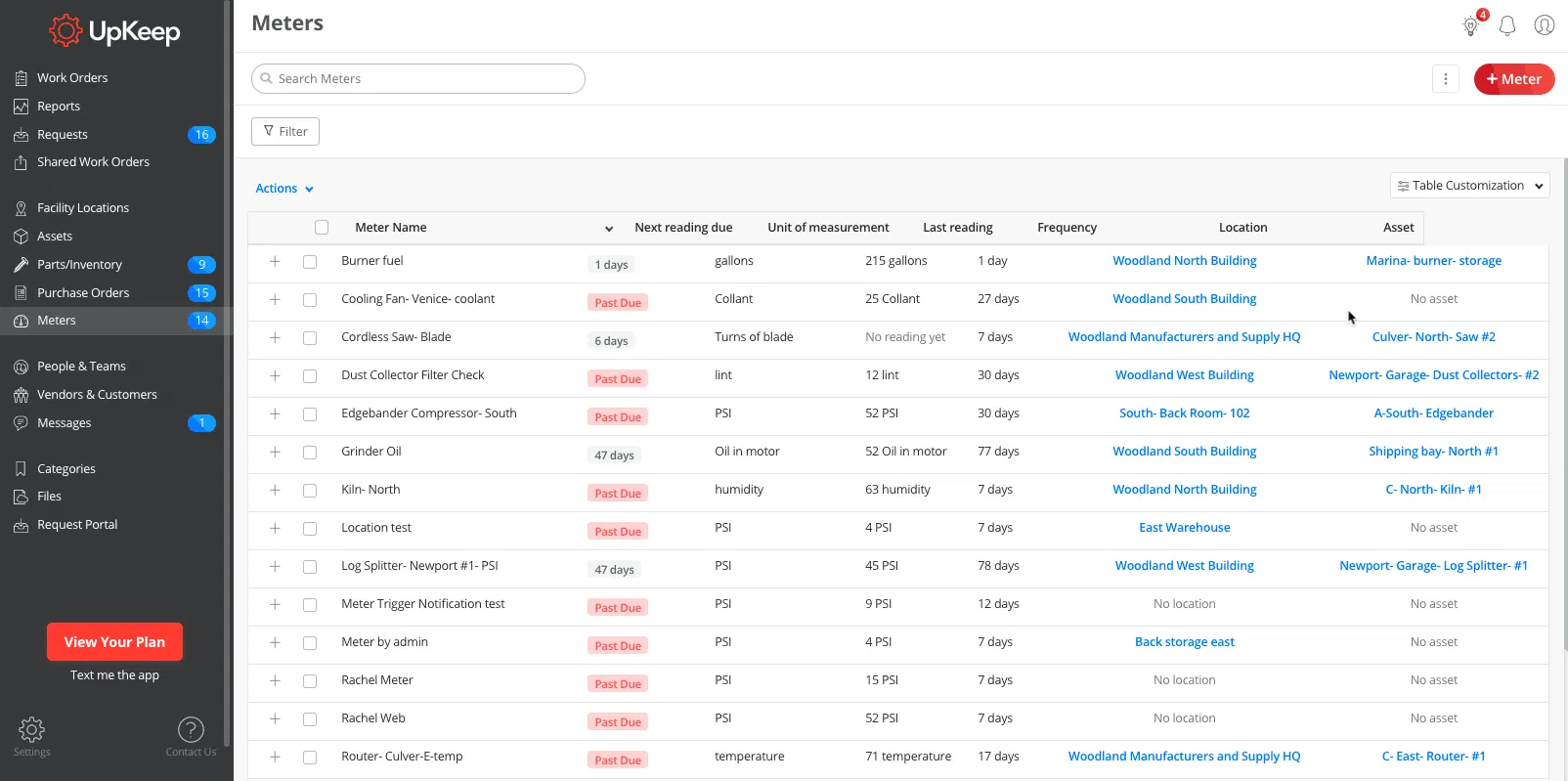Click the Settings gear icon
The width and height of the screenshot is (1568, 781).
31,730
